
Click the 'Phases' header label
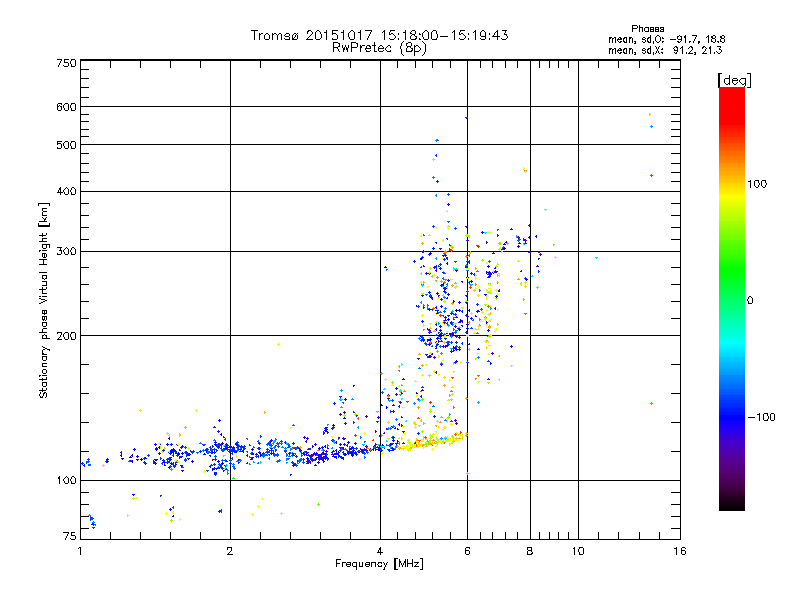(647, 29)
